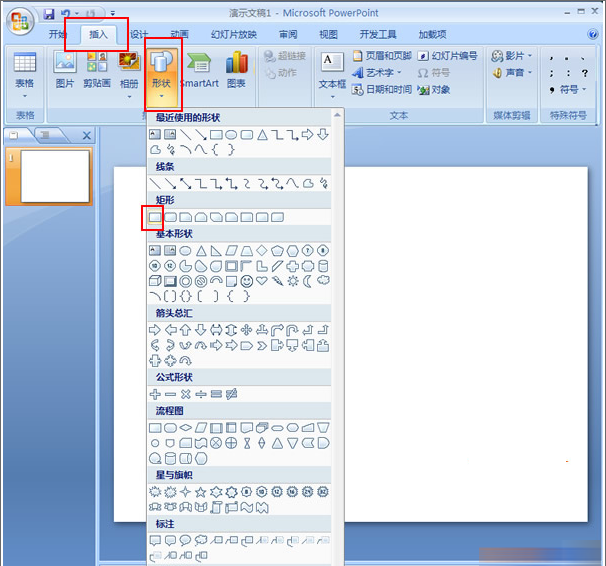
Task: Choose plain rectangle under 矩形
Action: point(155,217)
